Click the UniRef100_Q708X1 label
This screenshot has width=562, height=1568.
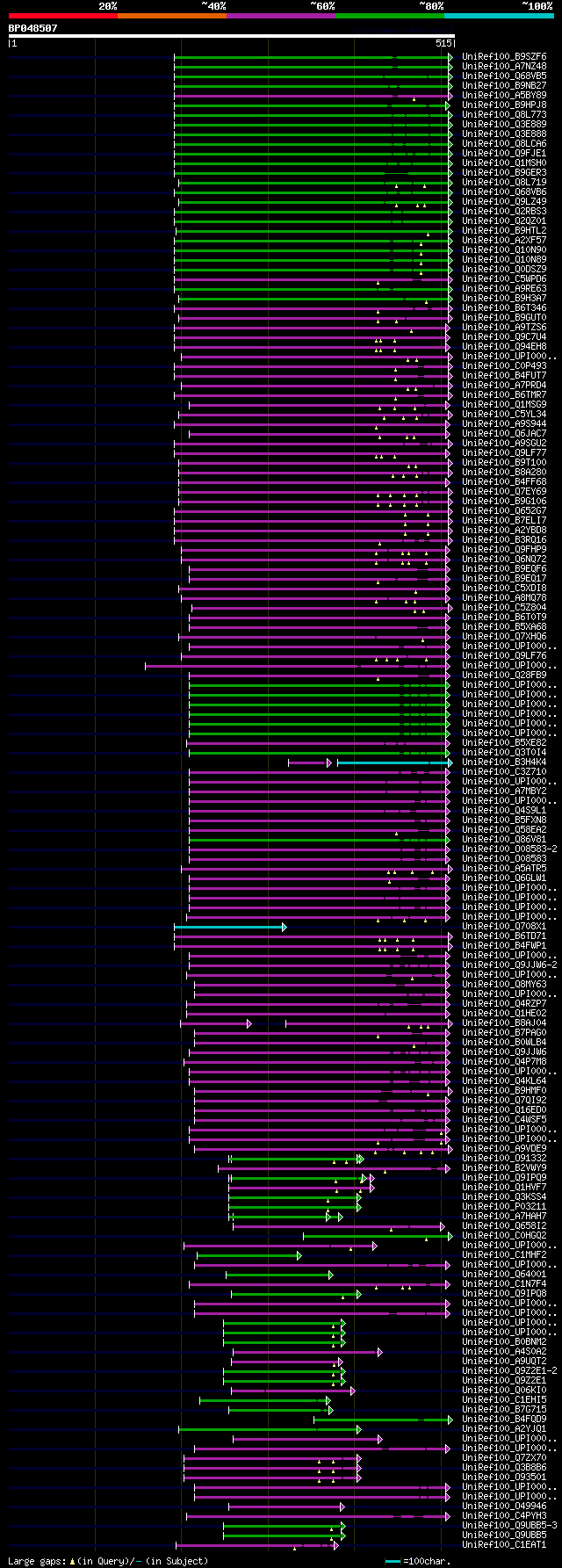pyautogui.click(x=504, y=927)
